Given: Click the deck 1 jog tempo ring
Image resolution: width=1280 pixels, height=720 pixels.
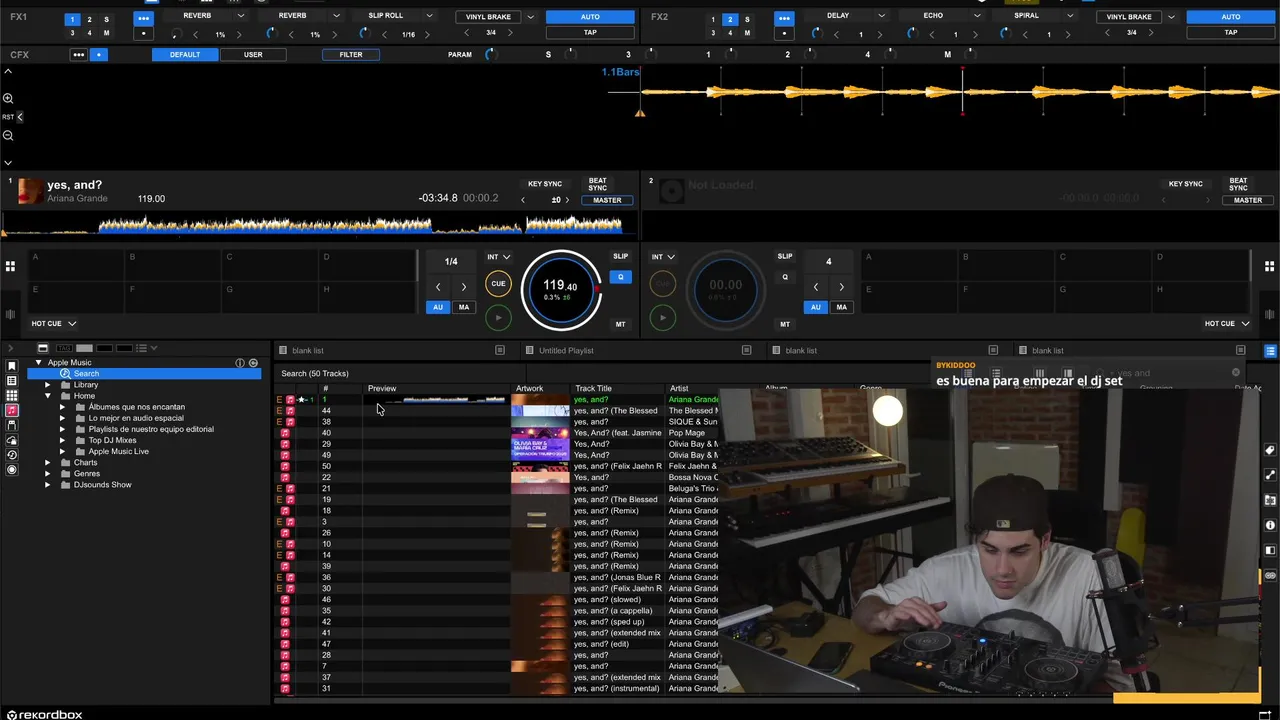Looking at the screenshot, I should [561, 291].
